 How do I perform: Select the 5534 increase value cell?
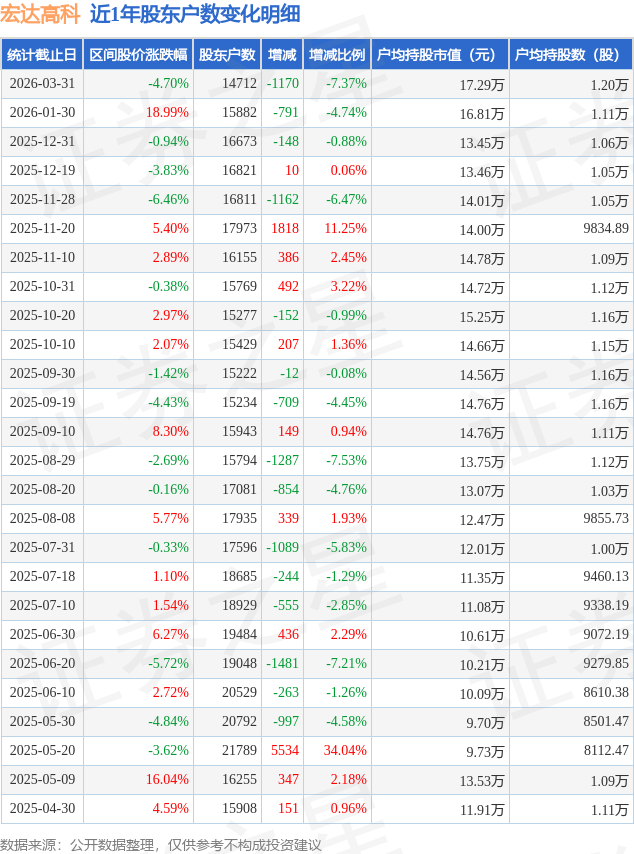tap(285, 750)
